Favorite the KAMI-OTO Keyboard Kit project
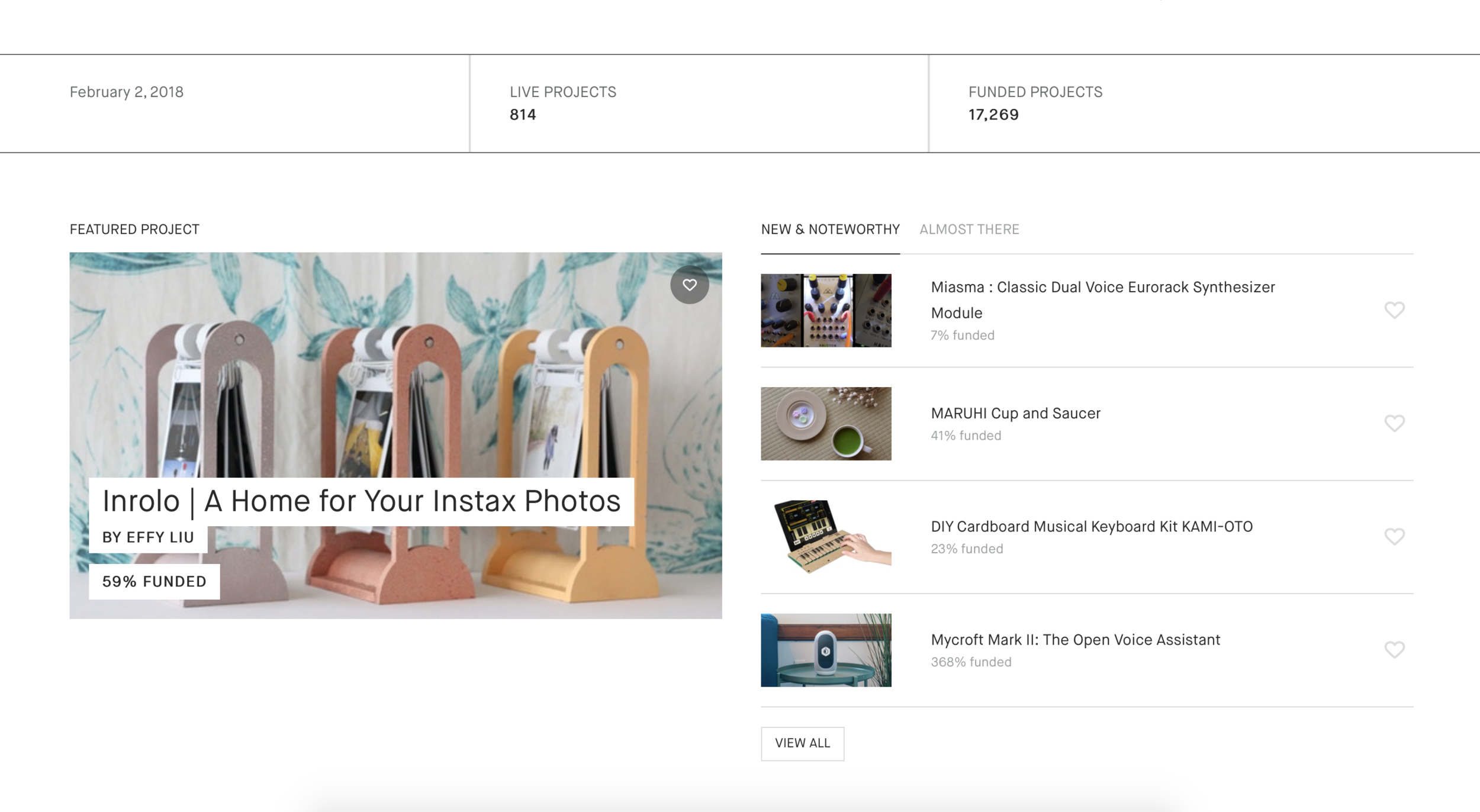The width and height of the screenshot is (1480, 812). [1394, 536]
